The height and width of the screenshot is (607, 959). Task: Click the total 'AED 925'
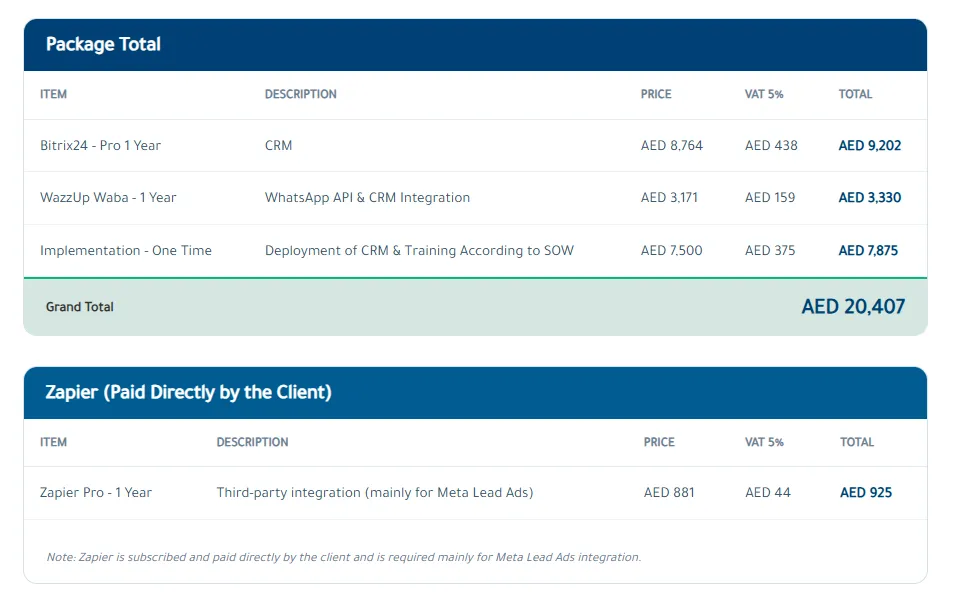tap(866, 493)
